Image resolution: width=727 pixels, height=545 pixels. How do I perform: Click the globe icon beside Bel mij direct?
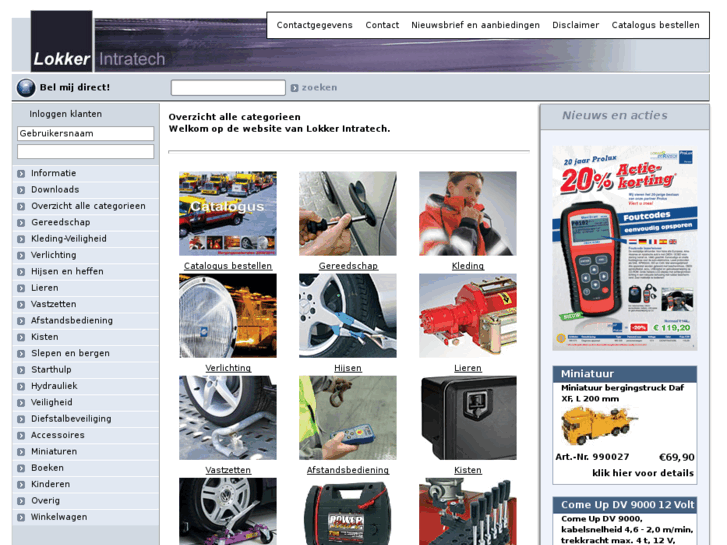pyautogui.click(x=26, y=88)
